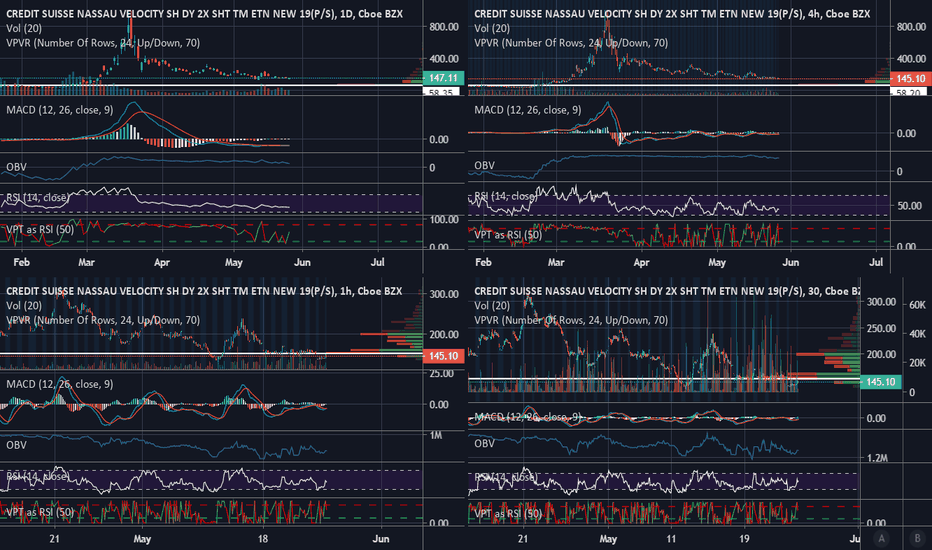Click the VPVR legend on the 1D chart
The image size is (932, 550).
(103, 43)
